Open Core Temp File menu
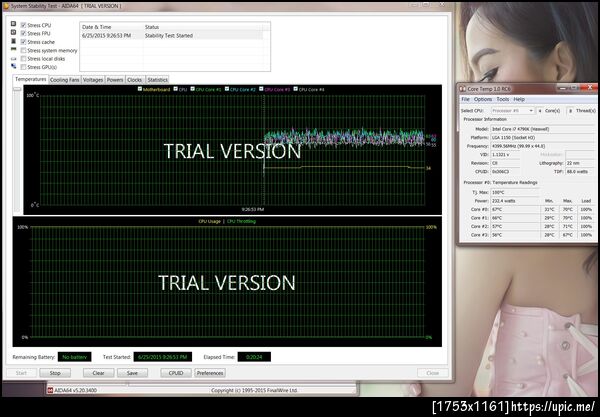The image size is (600, 417). click(465, 99)
